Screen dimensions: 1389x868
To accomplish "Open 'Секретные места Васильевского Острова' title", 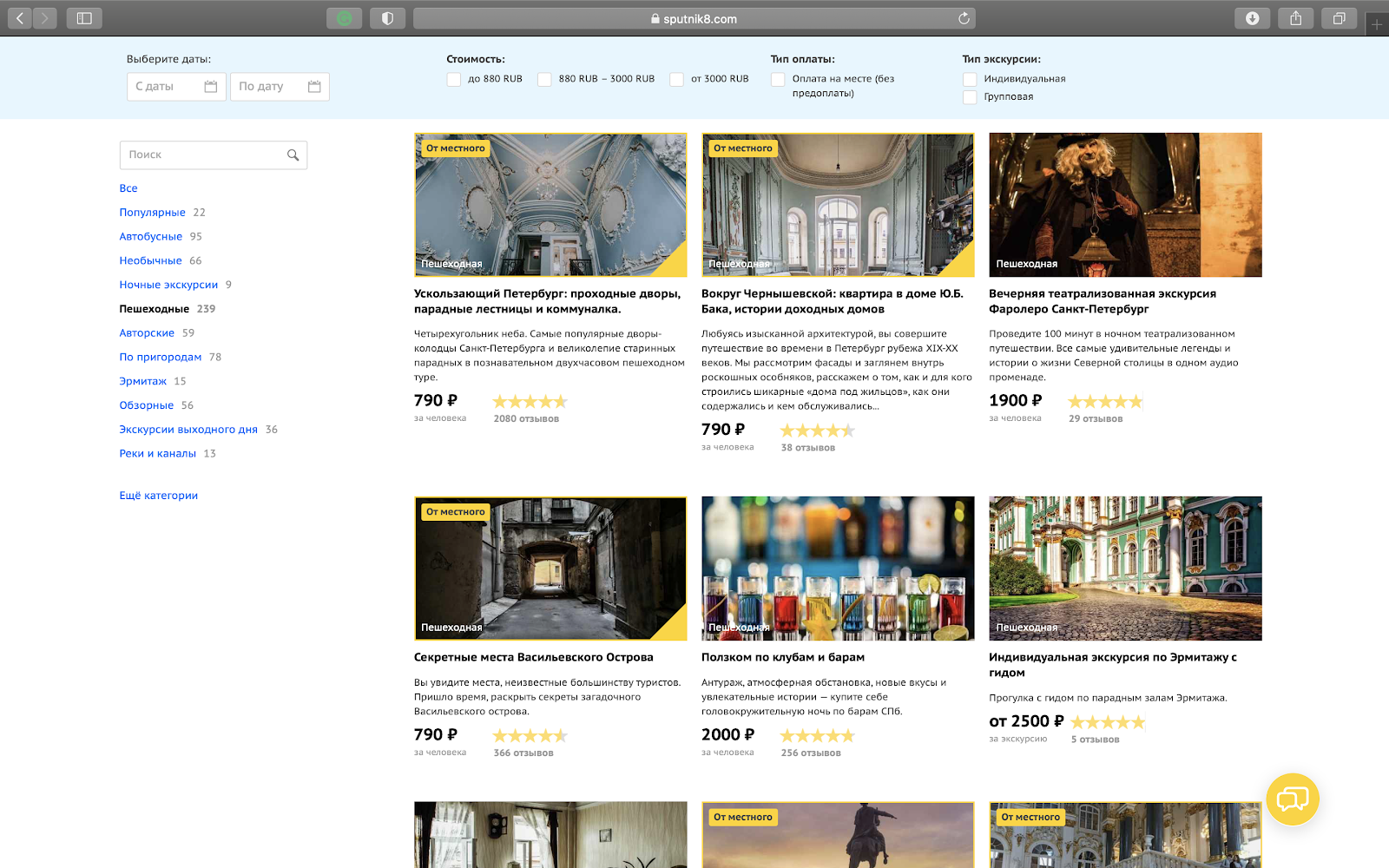I will click(534, 658).
